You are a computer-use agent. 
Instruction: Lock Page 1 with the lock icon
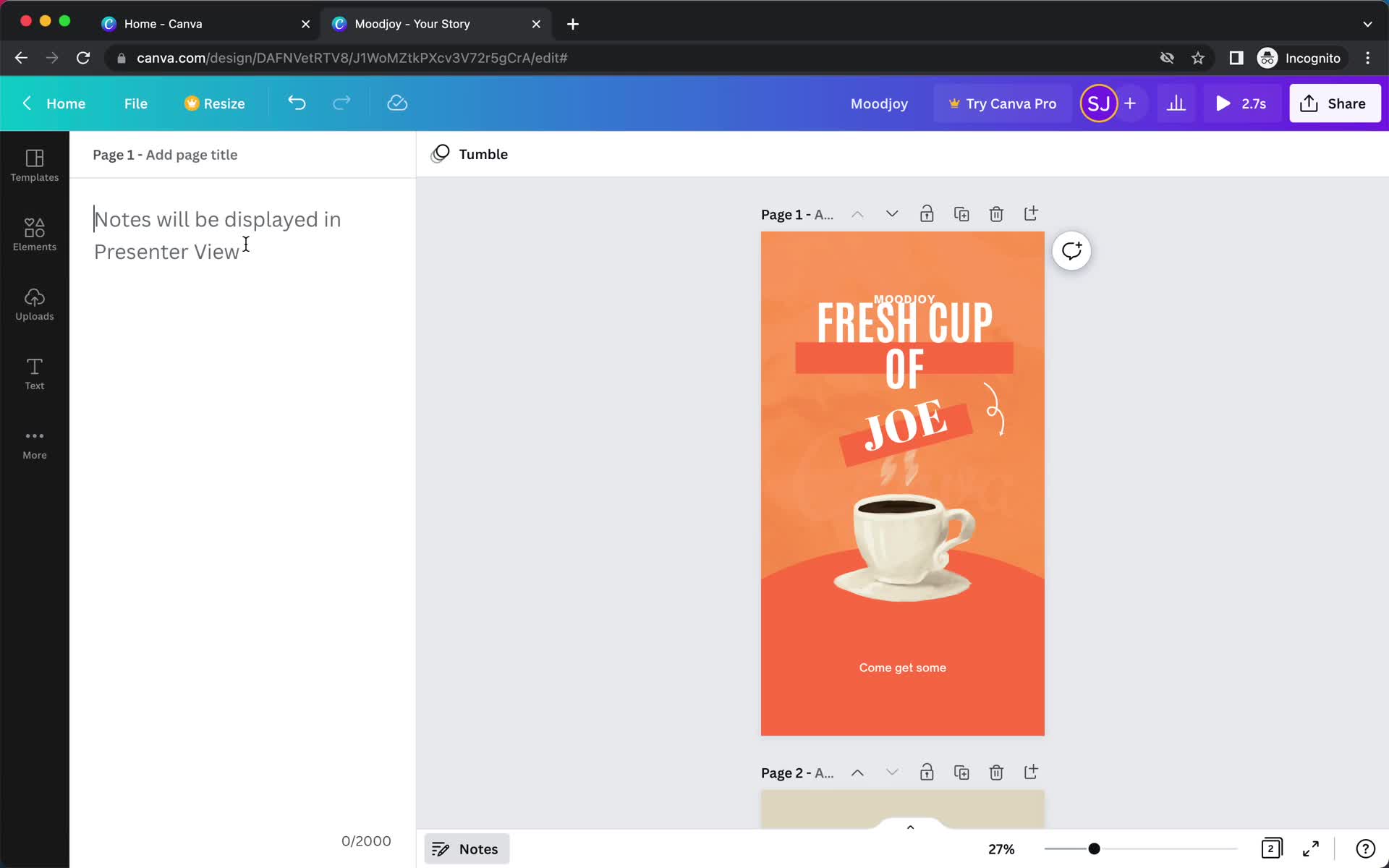pos(926,213)
